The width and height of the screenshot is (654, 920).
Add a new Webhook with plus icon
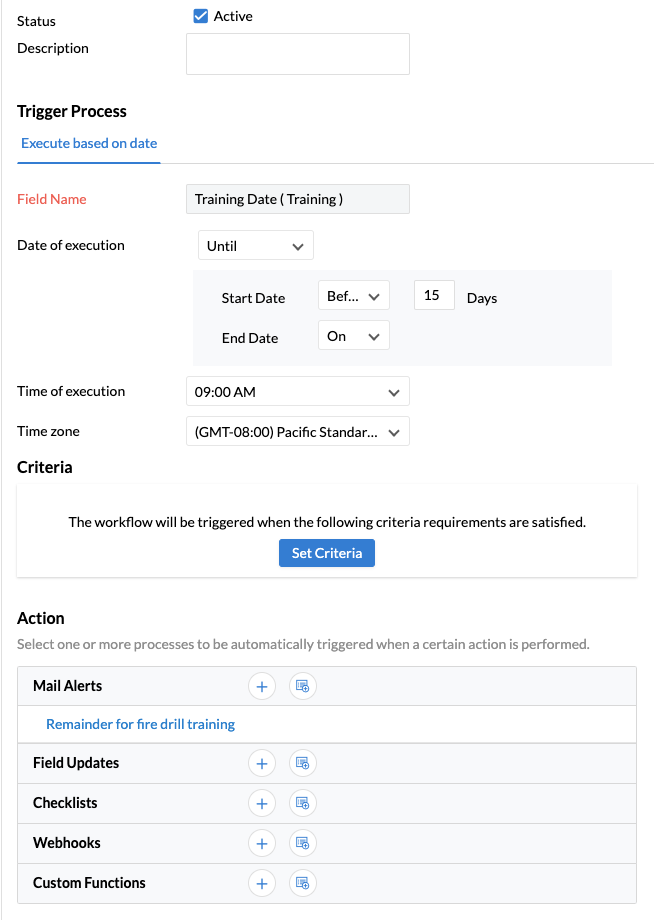262,843
